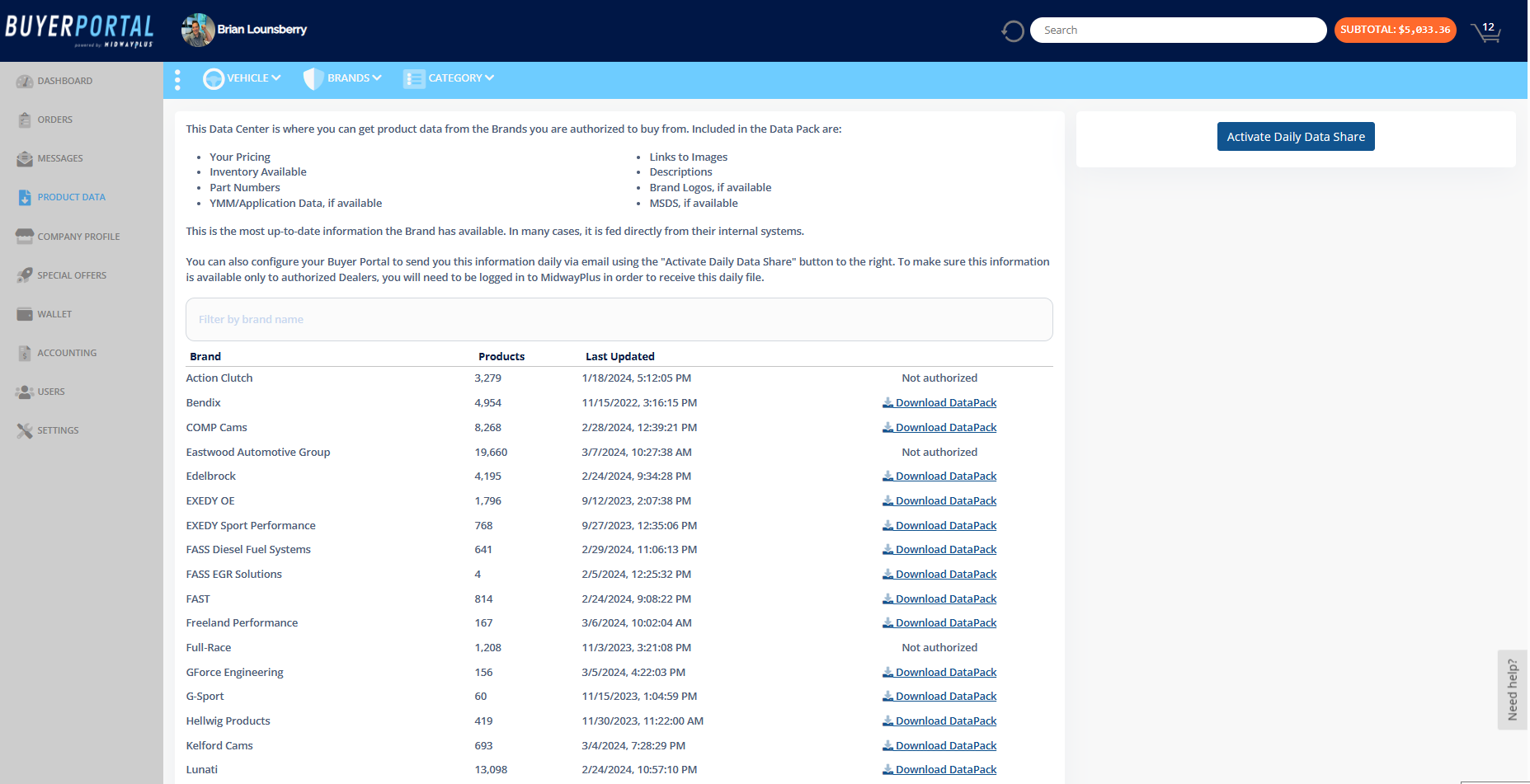Download DataPack for Freeland Performance
The width and height of the screenshot is (1530, 784).
point(939,622)
